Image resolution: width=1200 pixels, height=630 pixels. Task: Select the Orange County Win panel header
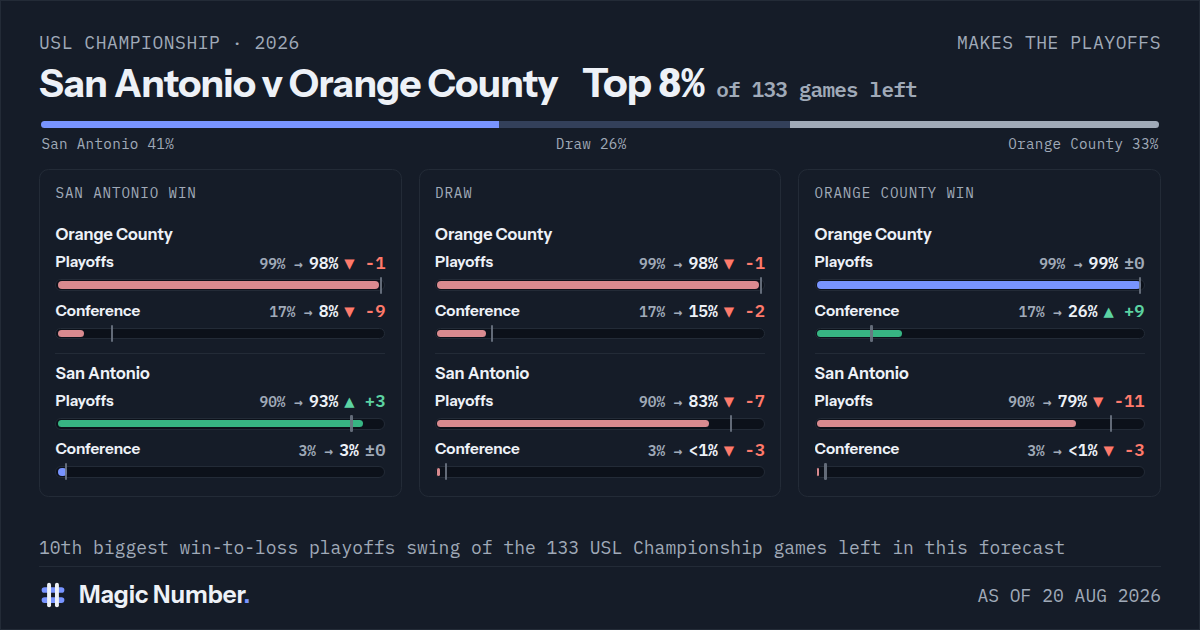click(x=894, y=193)
